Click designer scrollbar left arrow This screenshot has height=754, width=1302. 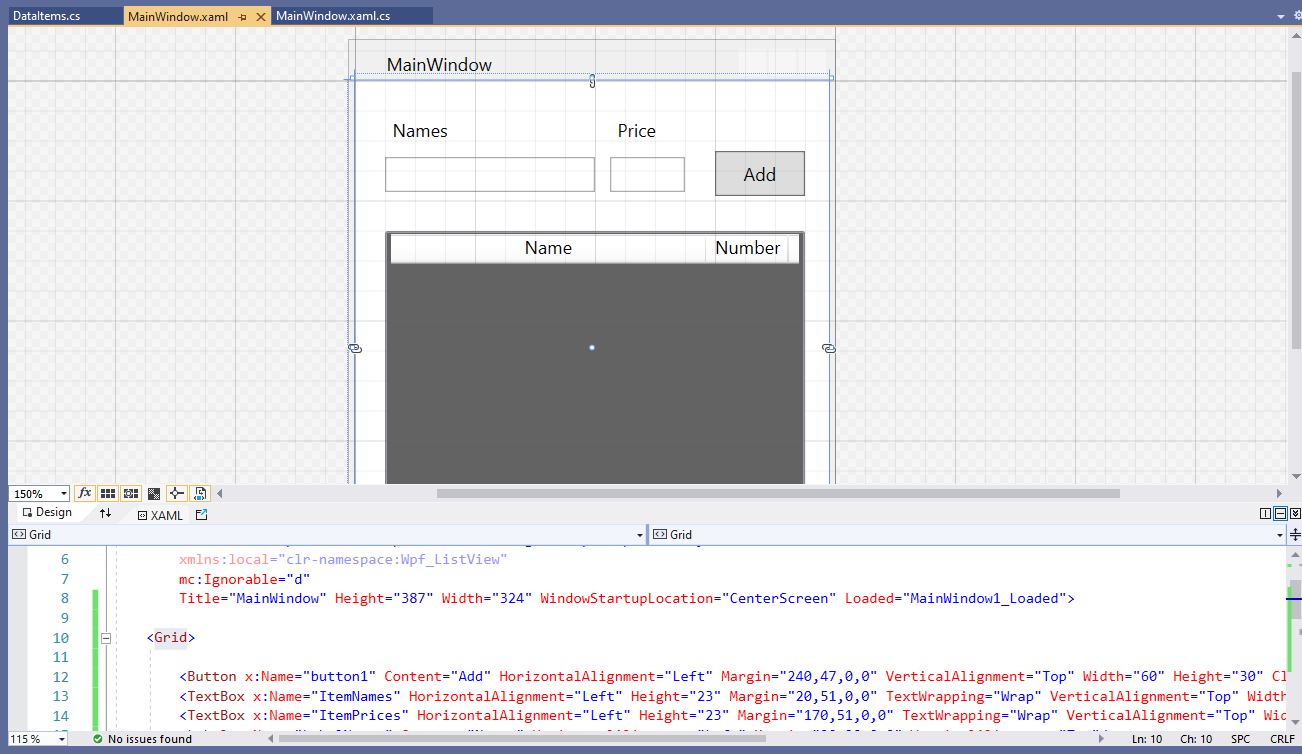coord(220,493)
